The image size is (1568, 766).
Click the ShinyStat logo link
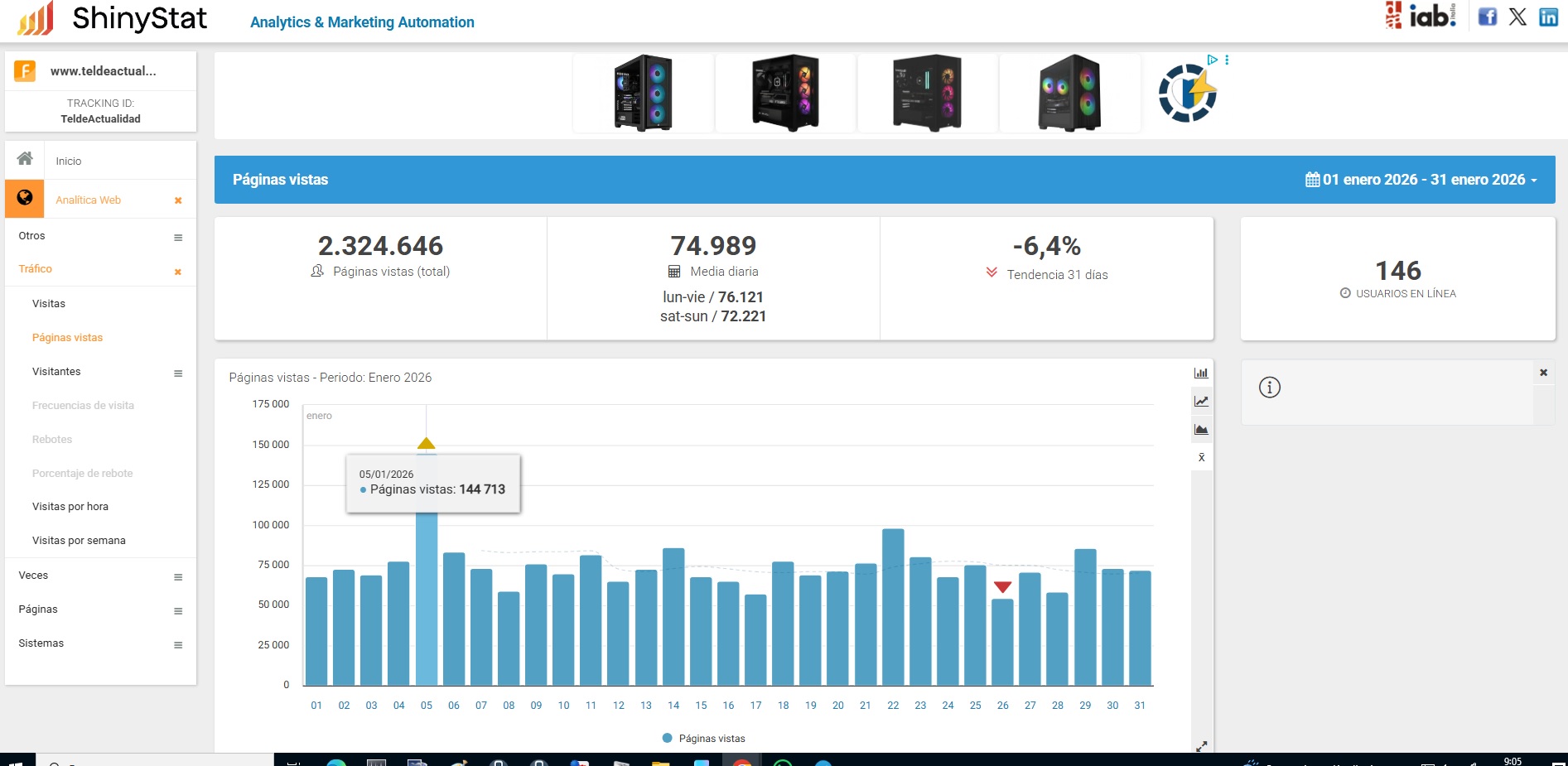(x=113, y=18)
